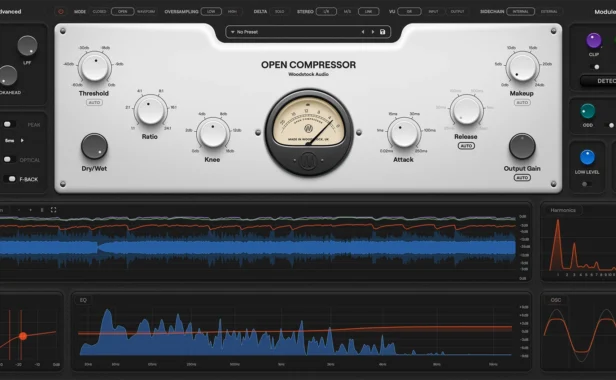The width and height of the screenshot is (616, 380).
Task: Click the purple CLIP knob
Action: (594, 40)
